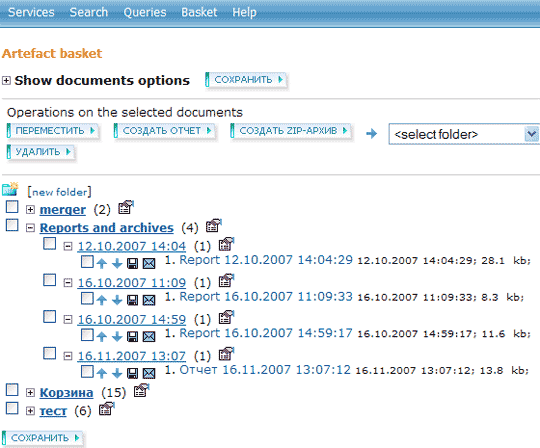Move Report 16.10.2007 14:59:17 up with arrow

pyautogui.click(x=101, y=336)
